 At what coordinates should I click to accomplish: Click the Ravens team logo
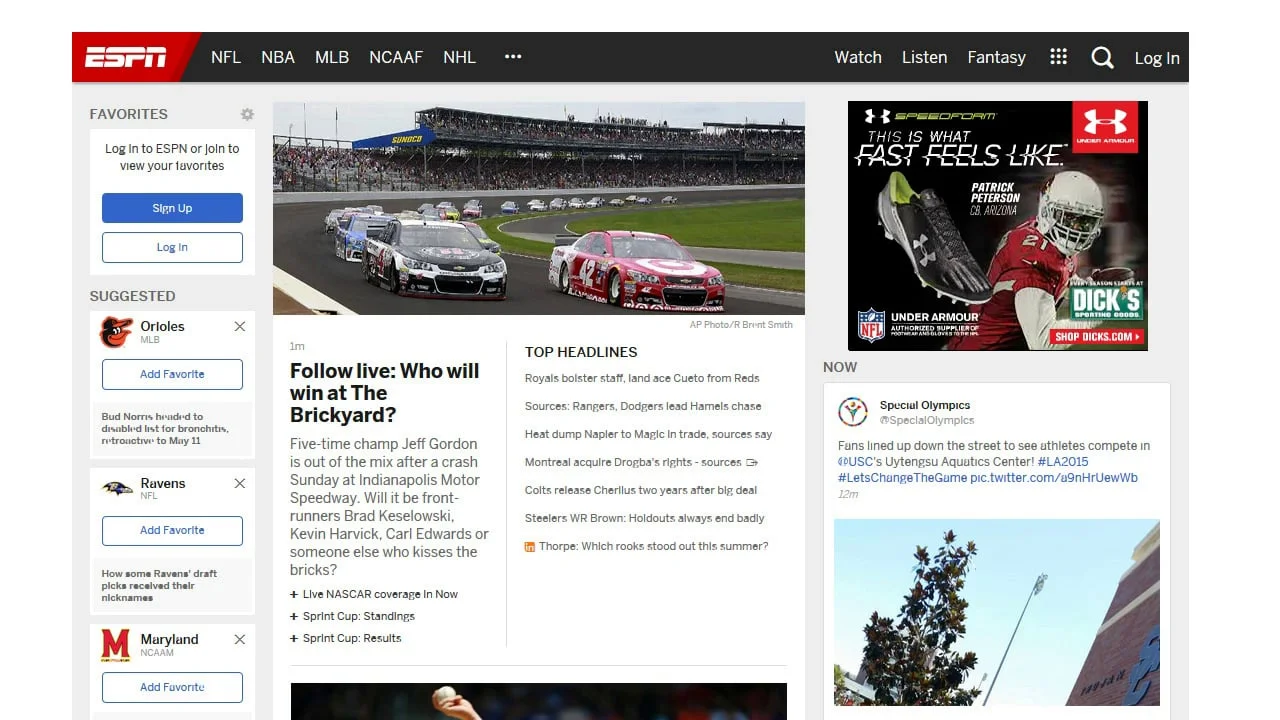(117, 488)
